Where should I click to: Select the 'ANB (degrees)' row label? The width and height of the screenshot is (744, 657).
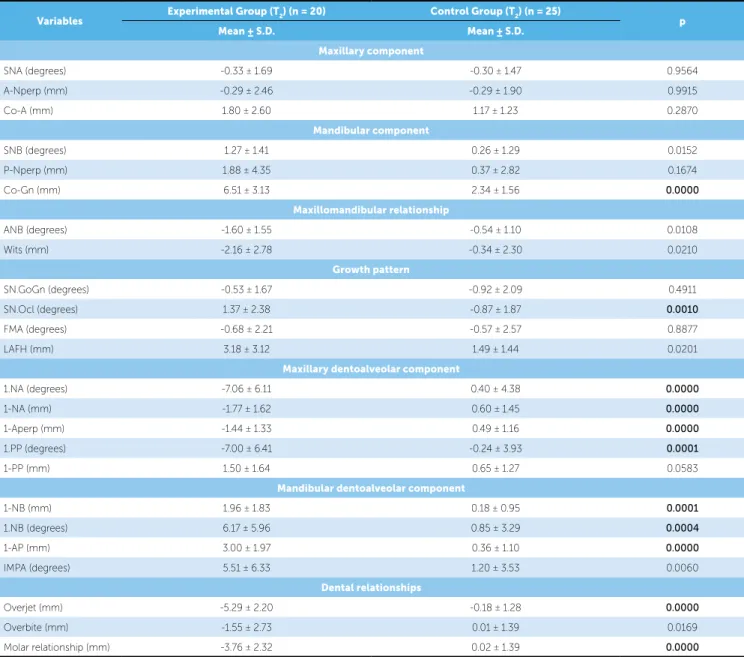click(x=35, y=230)
